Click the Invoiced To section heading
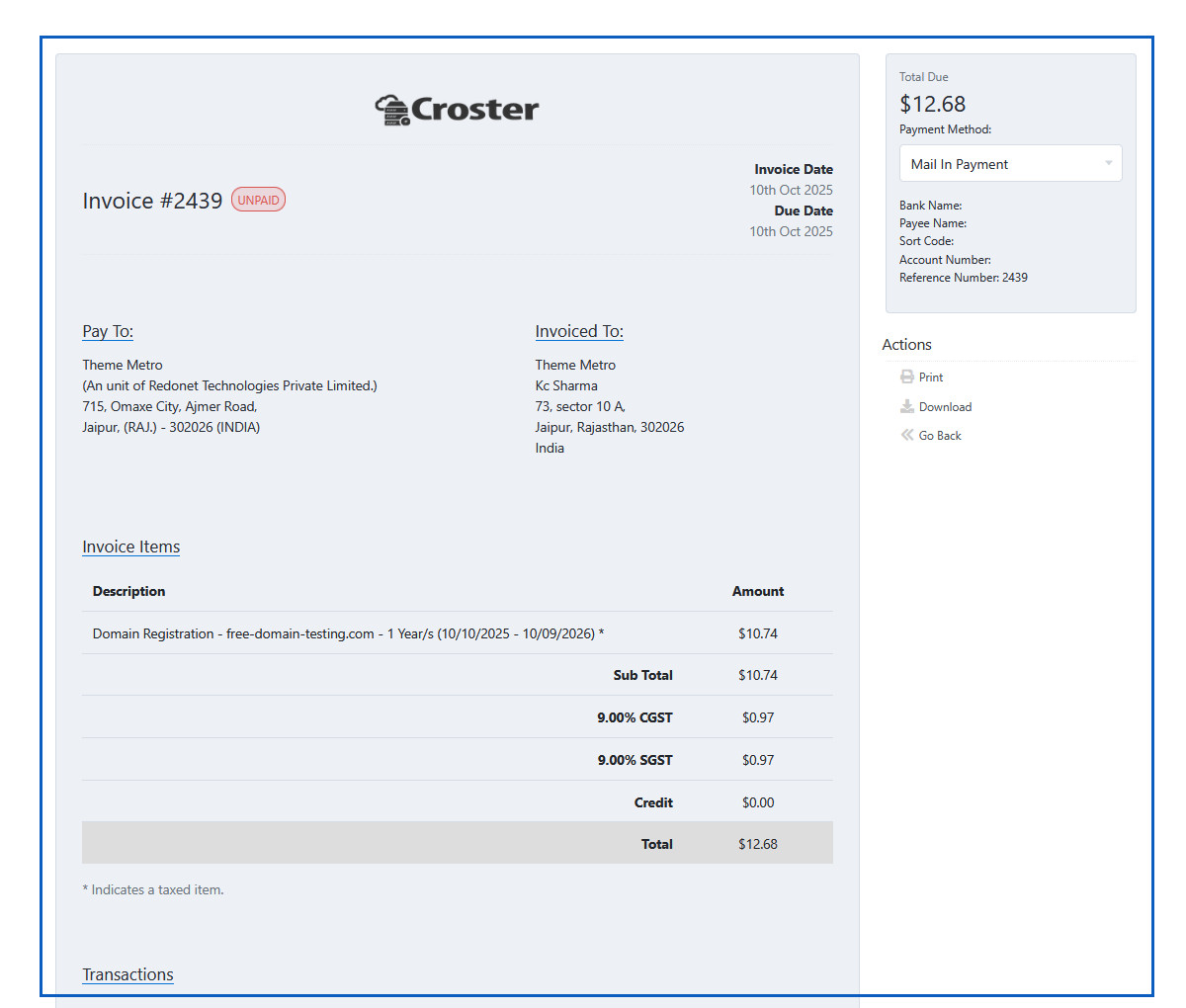 tap(579, 331)
